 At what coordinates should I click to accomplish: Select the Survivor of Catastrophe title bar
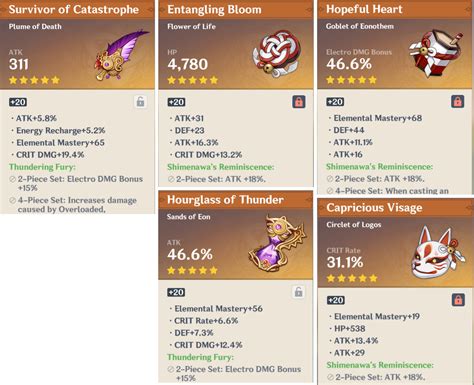point(77,9)
